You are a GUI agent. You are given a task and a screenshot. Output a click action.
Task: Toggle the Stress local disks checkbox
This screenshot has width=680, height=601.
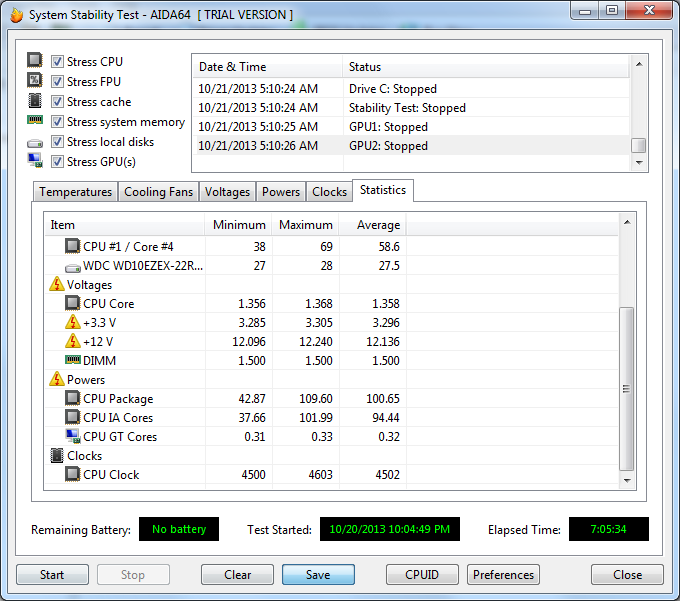(x=57, y=142)
